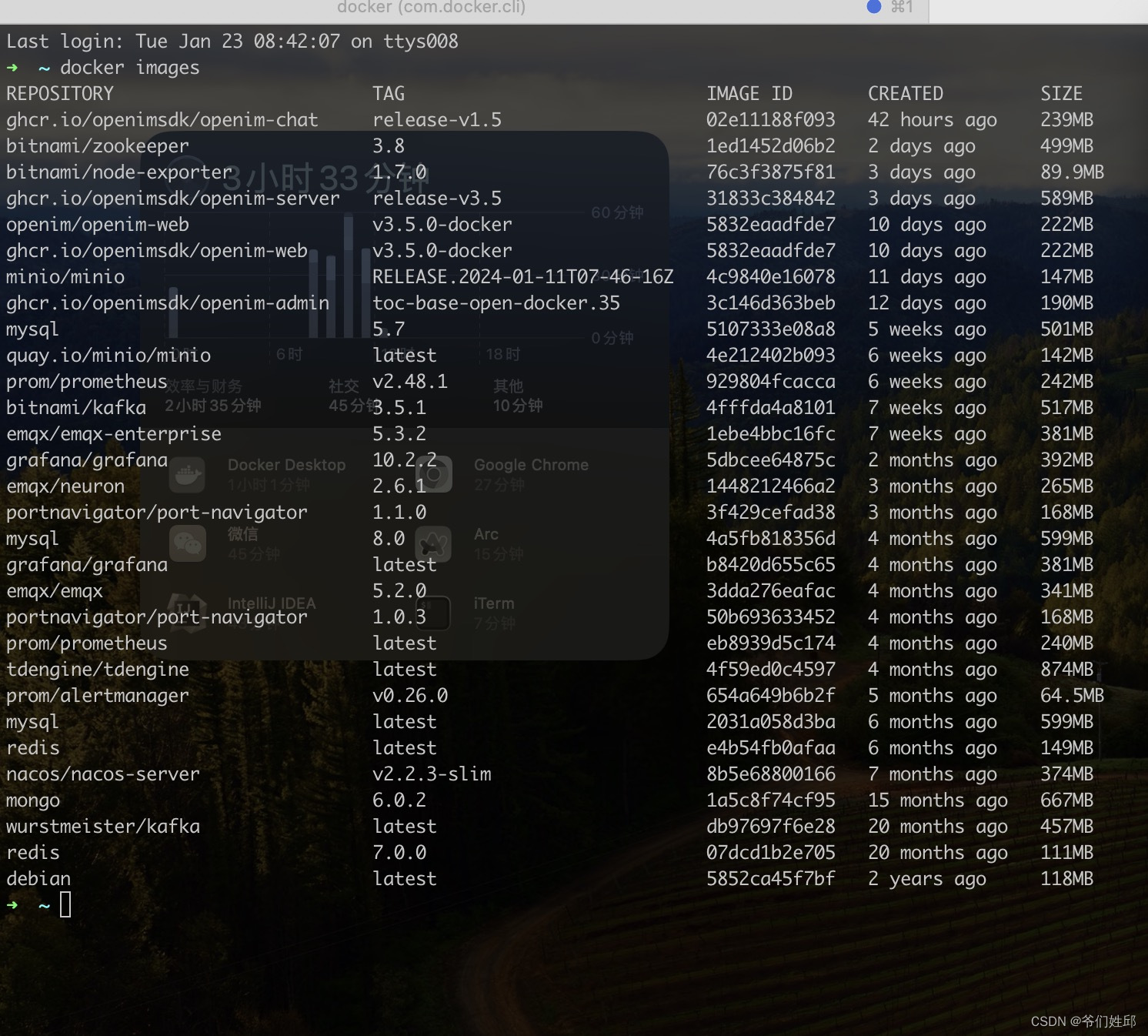Click the REPOSITORY column header

point(60,94)
